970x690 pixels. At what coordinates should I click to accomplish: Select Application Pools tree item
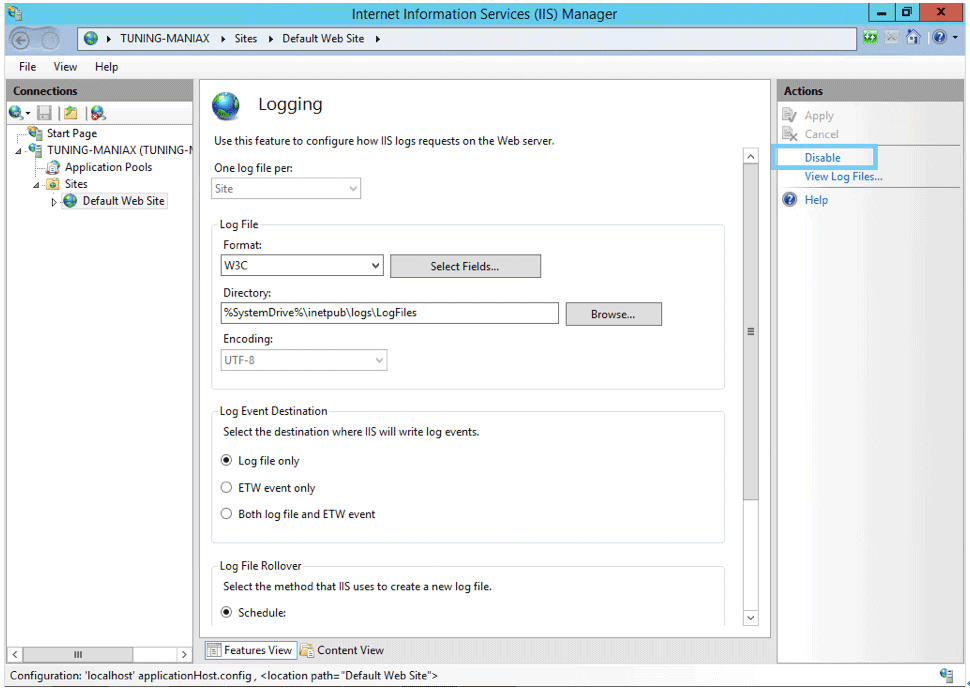(108, 167)
